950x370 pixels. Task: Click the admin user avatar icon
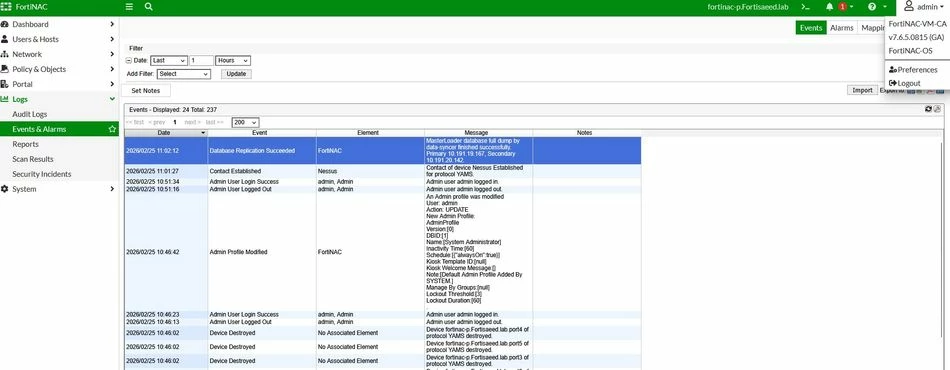pyautogui.click(x=908, y=6)
